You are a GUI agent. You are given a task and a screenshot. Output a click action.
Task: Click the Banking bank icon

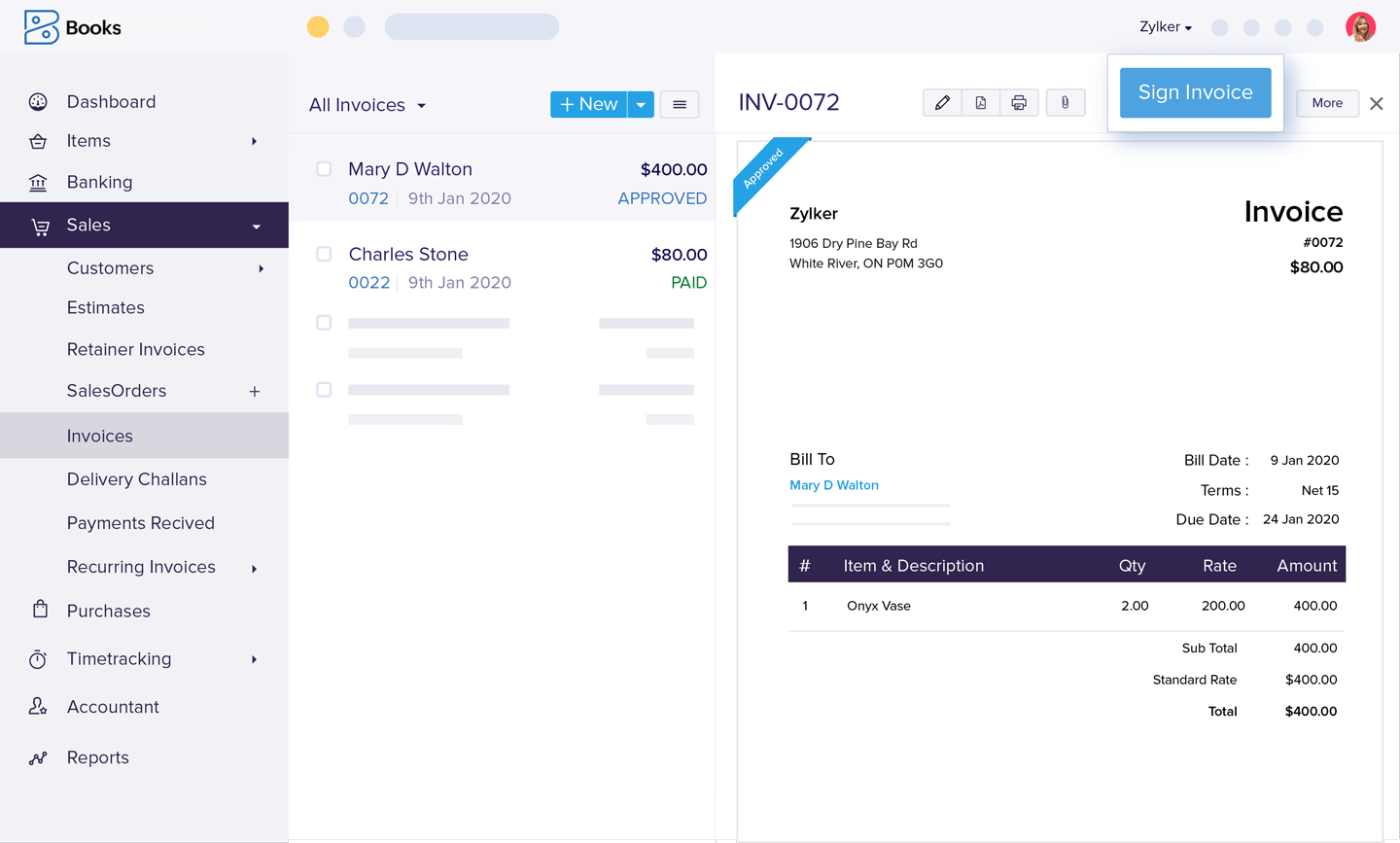pos(37,182)
